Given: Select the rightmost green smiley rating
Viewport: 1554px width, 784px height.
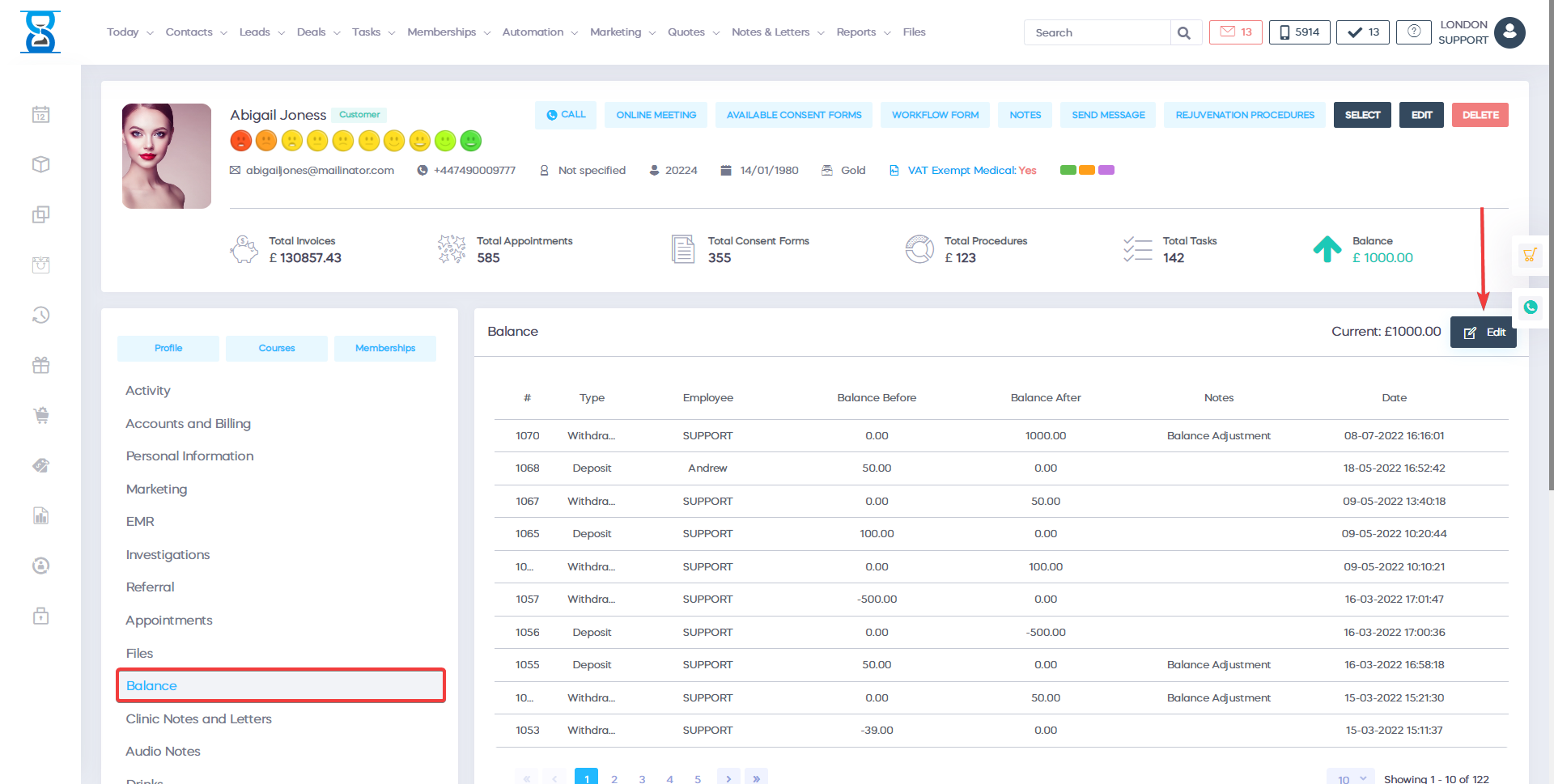Looking at the screenshot, I should pyautogui.click(x=471, y=141).
